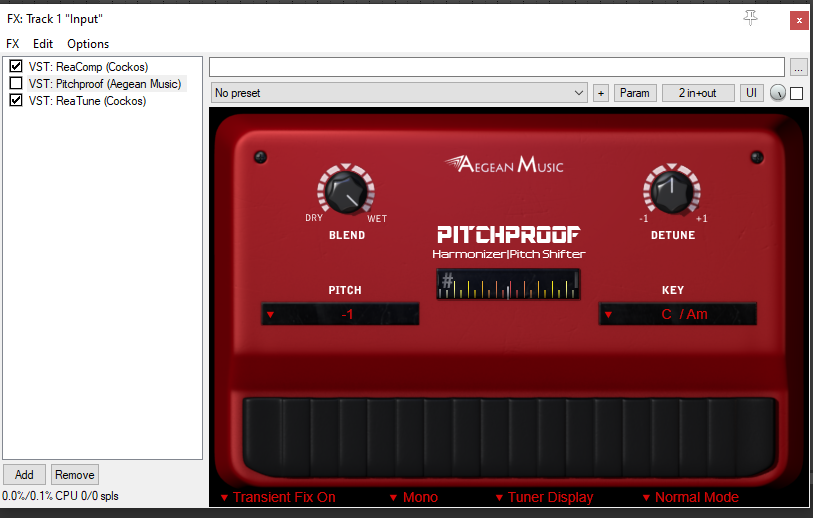Toggle the plugin bypass checkbox at top right
Image resolution: width=813 pixels, height=518 pixels.
point(797,93)
